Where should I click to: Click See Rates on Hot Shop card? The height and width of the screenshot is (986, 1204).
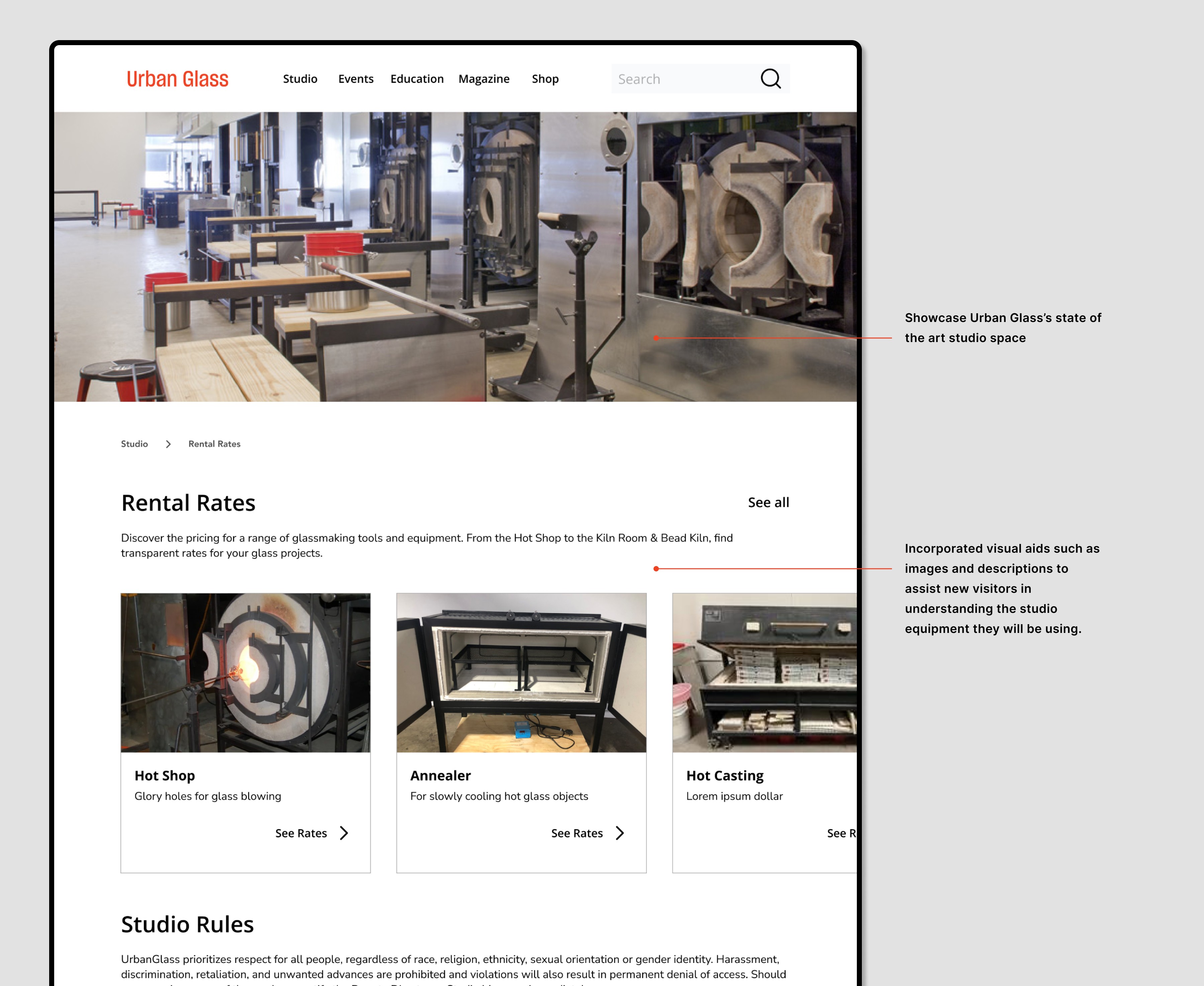(301, 833)
